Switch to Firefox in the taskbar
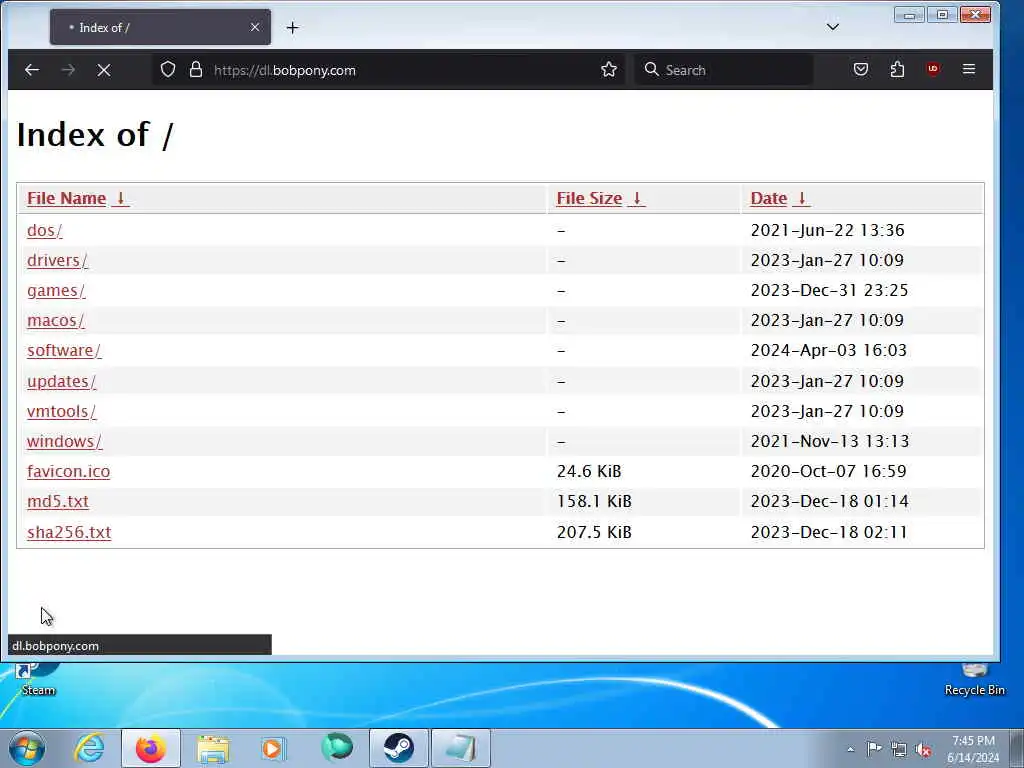The image size is (1024, 768). tap(150, 748)
